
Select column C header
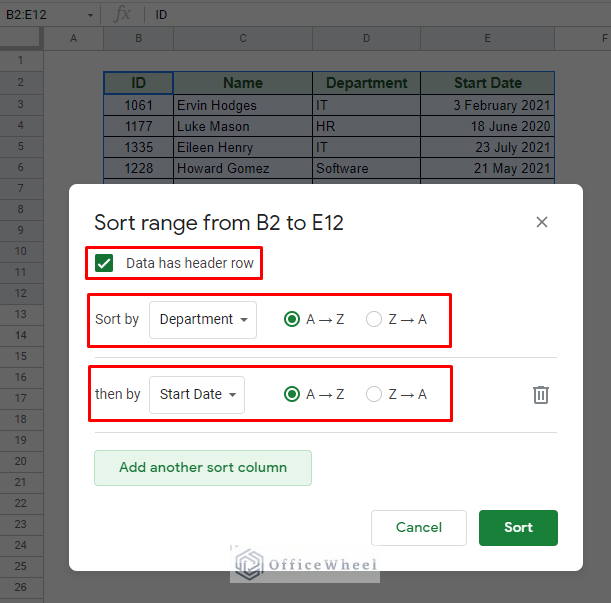click(x=243, y=38)
